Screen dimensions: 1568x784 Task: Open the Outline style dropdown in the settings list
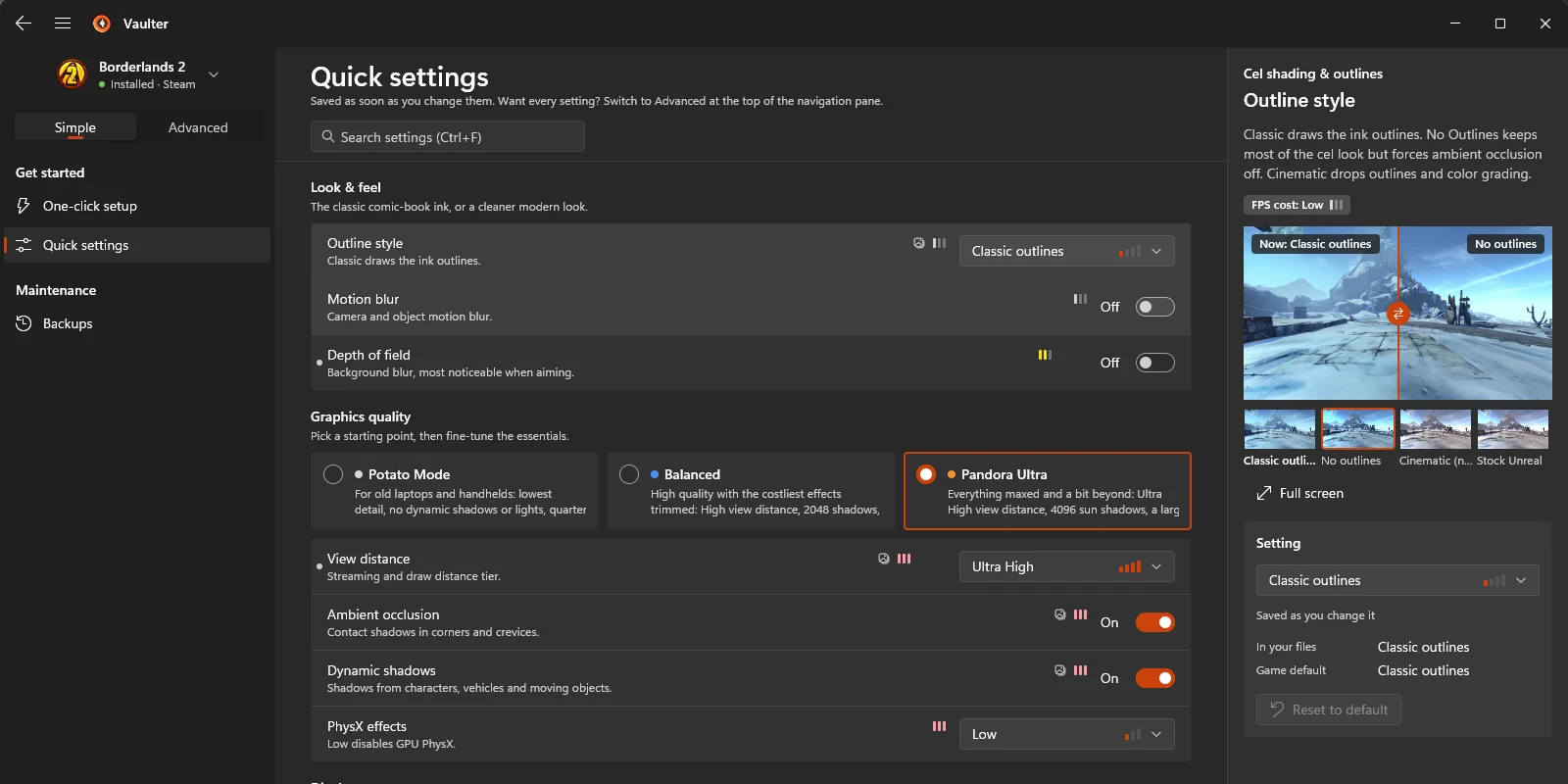1066,251
